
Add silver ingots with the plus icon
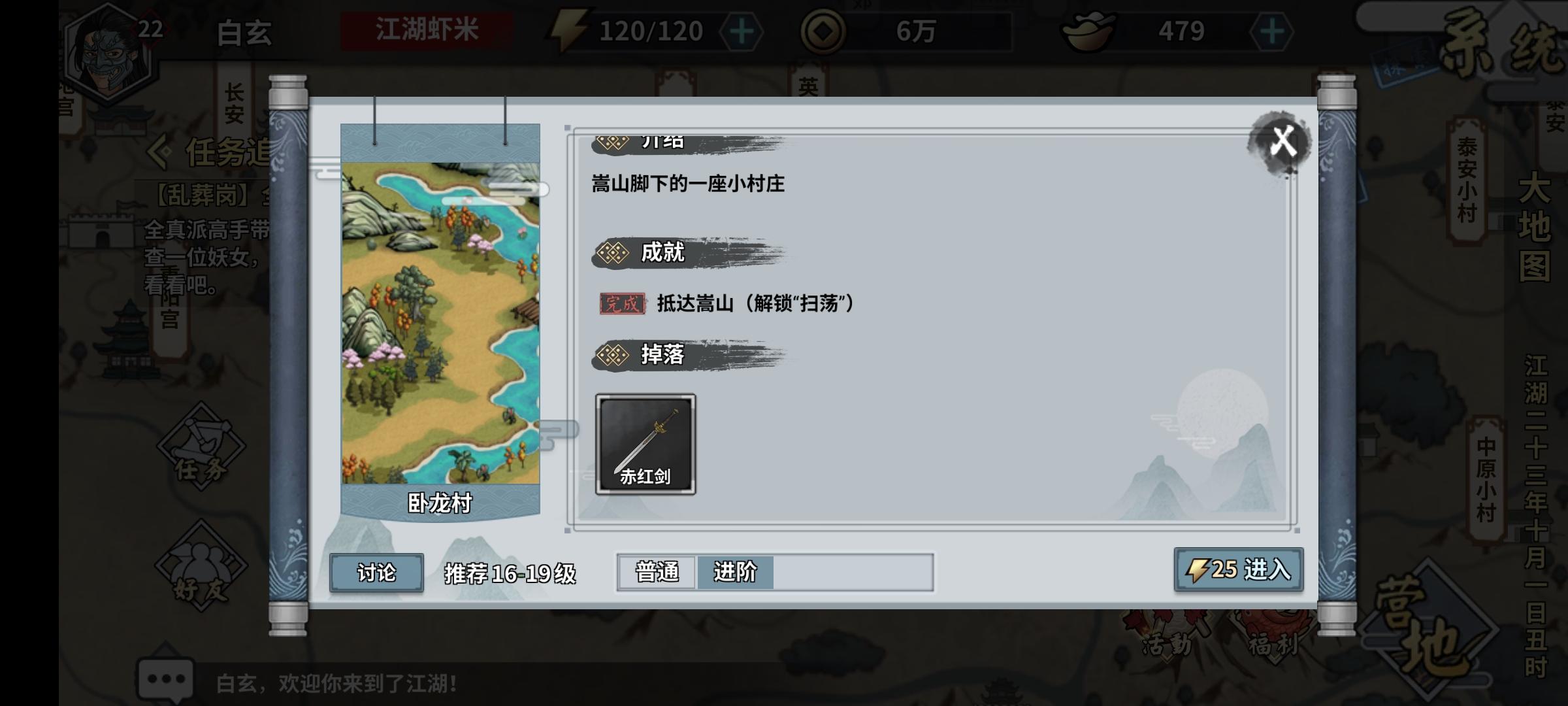click(x=1271, y=31)
